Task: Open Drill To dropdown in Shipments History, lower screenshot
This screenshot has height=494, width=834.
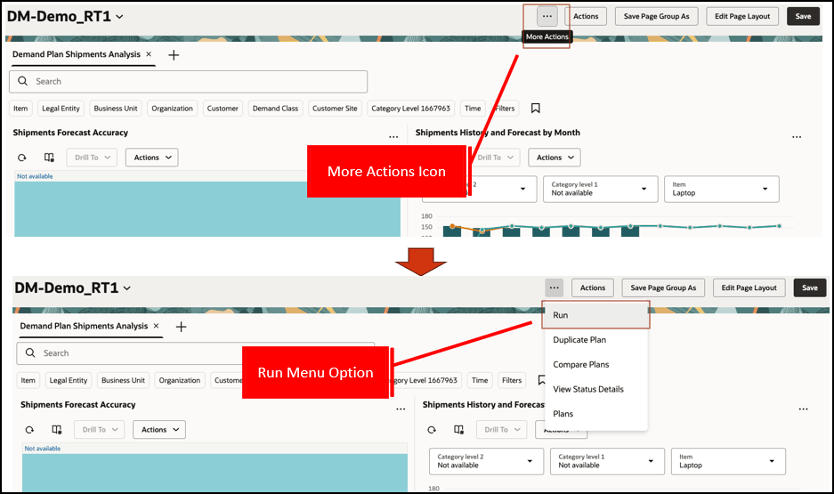Action: point(502,430)
